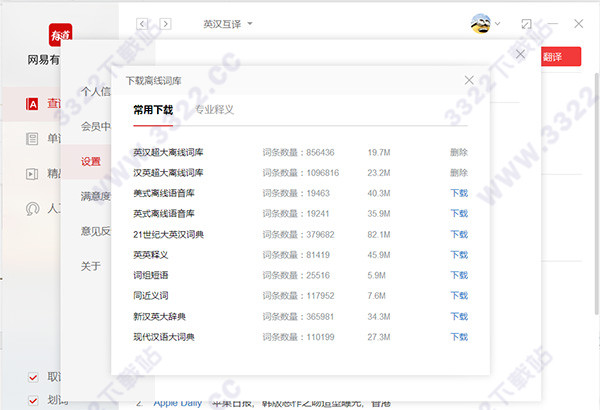Image resolution: width=600 pixels, height=410 pixels.
Task: Click the red 翻译 button
Action: (x=561, y=57)
